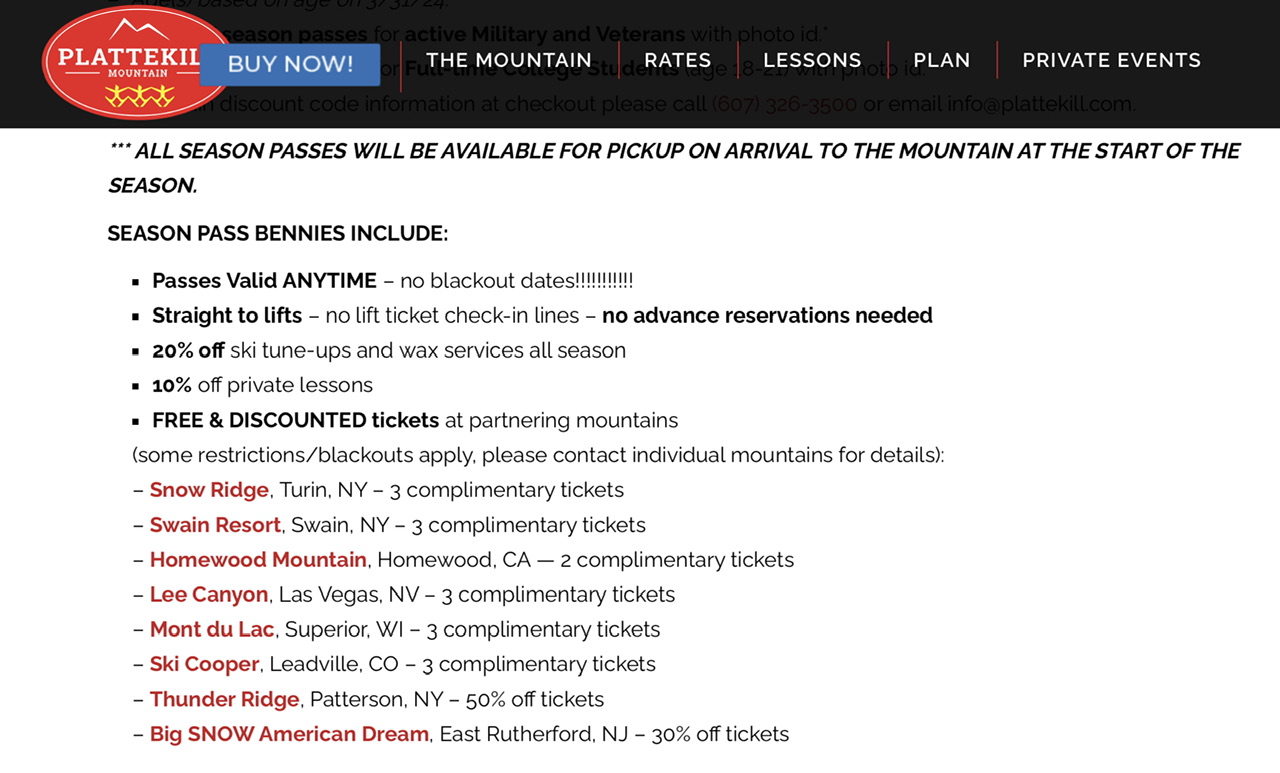
Task: Visit the Swain Resort link
Action: tap(215, 525)
